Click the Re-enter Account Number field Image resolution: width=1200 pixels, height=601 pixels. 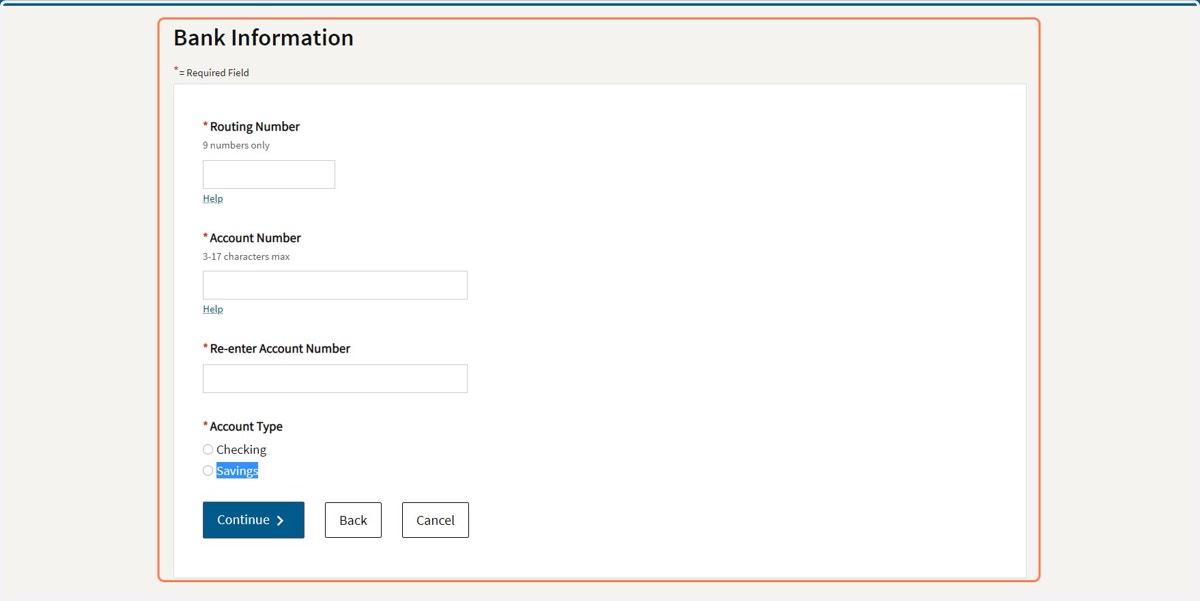(x=335, y=378)
